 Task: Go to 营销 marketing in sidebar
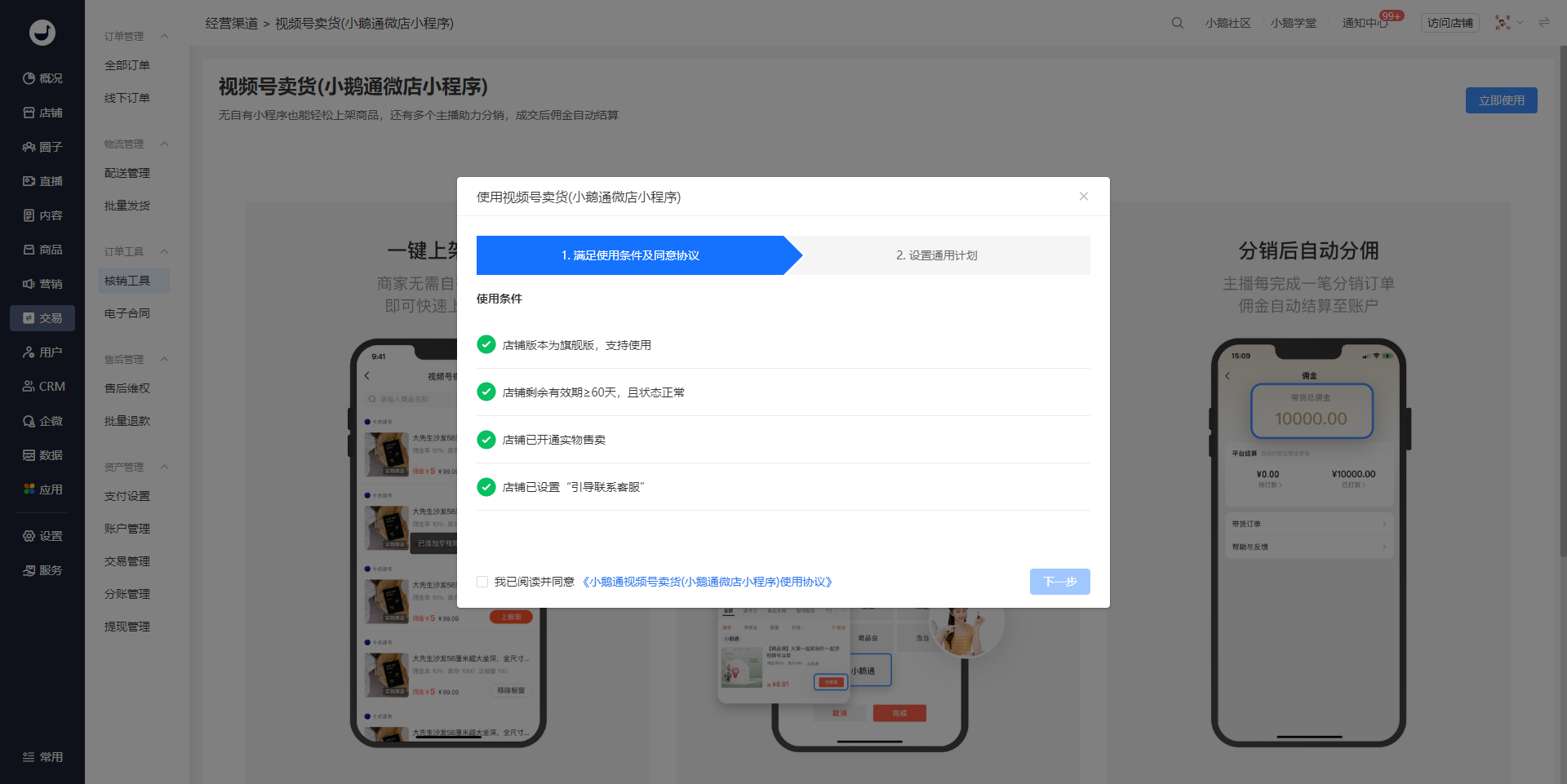[42, 284]
